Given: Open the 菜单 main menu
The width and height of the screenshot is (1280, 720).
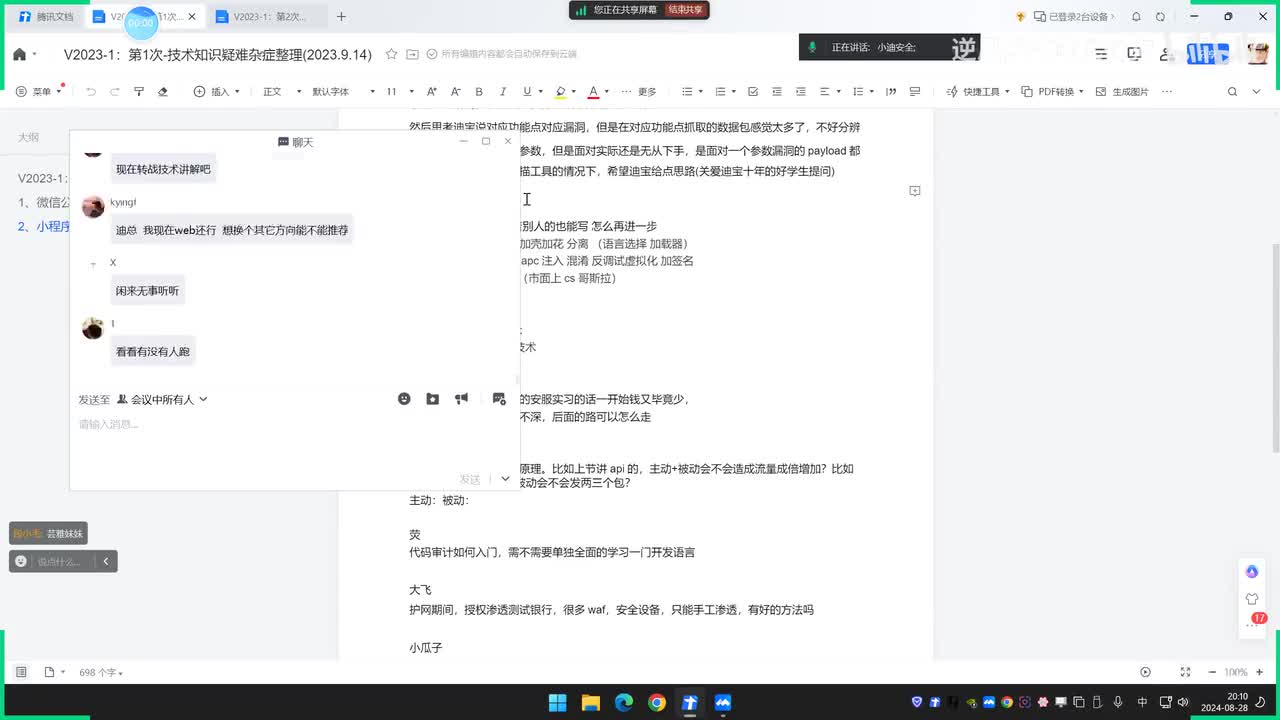Looking at the screenshot, I should tap(40, 91).
